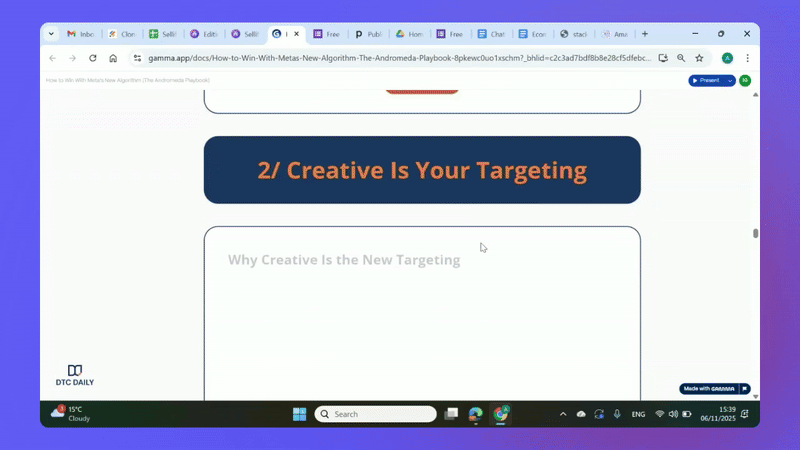Click the page vertical scrollbar thumb
Image resolution: width=800 pixels, height=450 pixels.
[x=756, y=233]
